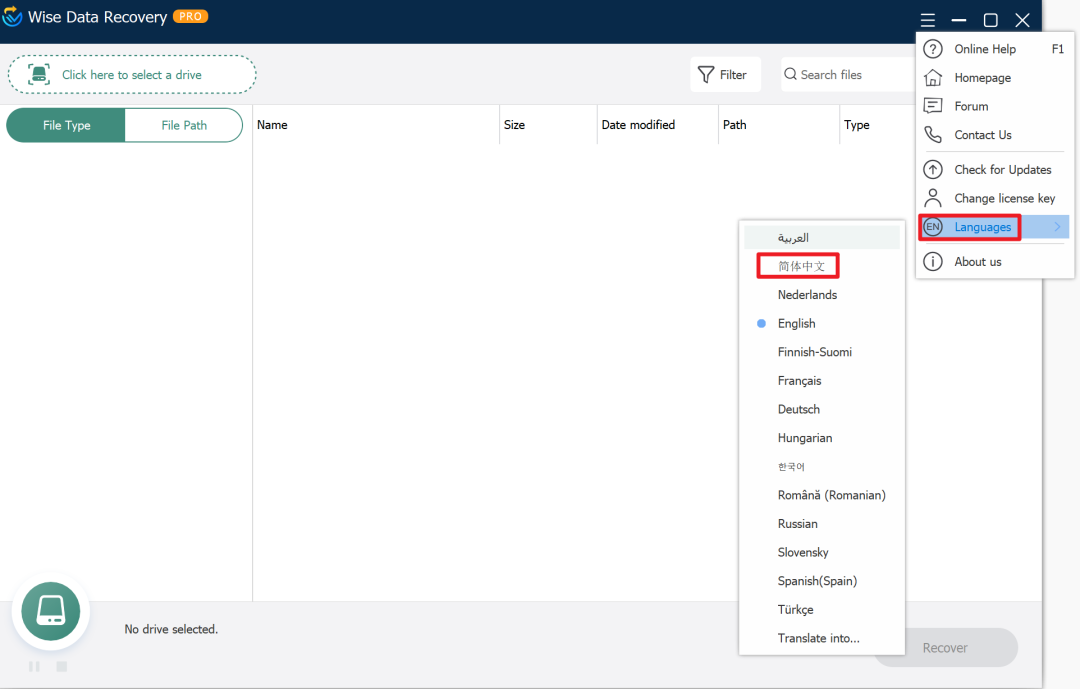Click the About us info icon
Viewport: 1080px width, 689px height.
(933, 262)
